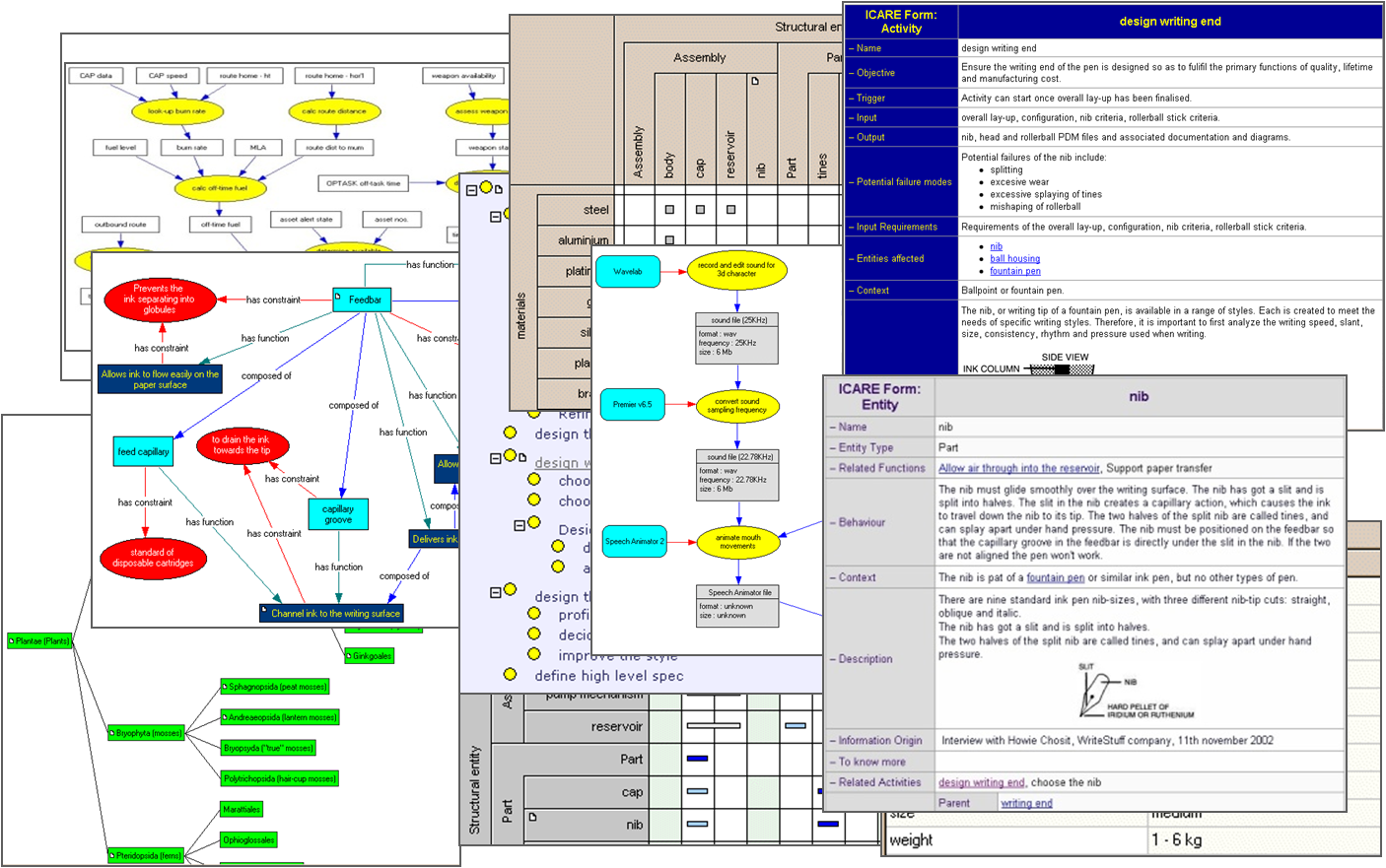1386x868 pixels.
Task: Collapse the design th… branch above profi…
Action: (x=496, y=592)
